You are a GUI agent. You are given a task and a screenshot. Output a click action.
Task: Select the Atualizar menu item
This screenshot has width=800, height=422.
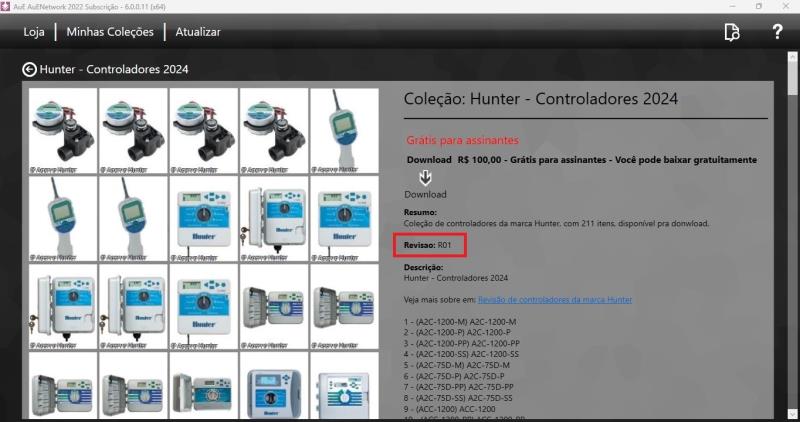click(197, 32)
